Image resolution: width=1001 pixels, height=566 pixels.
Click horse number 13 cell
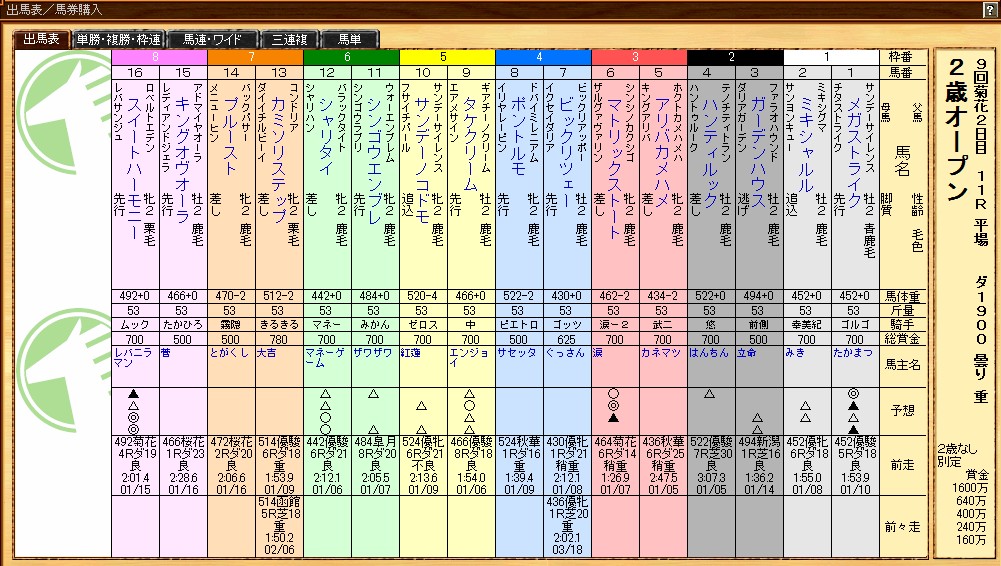tap(279, 72)
